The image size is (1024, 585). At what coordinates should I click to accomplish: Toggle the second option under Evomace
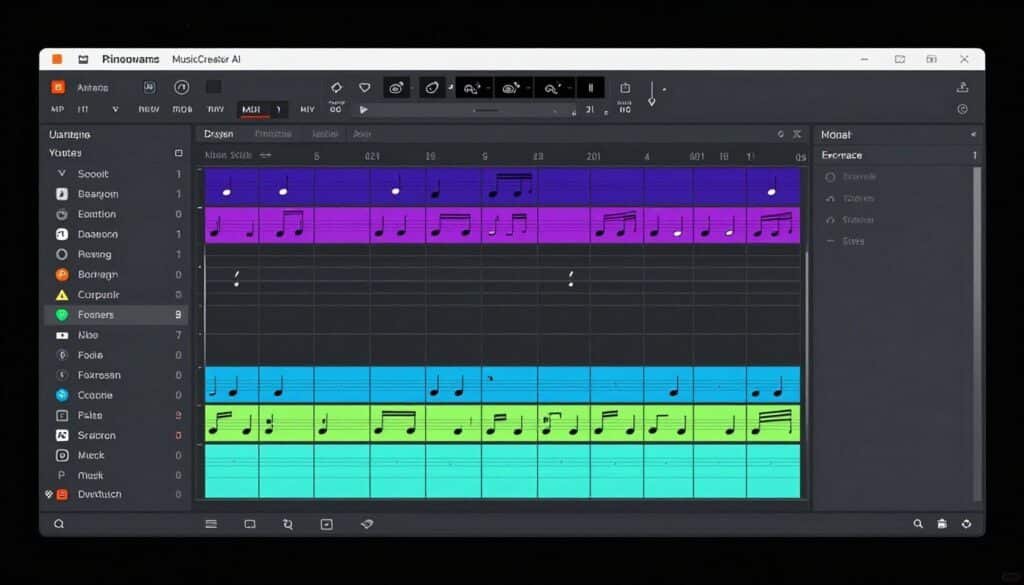pos(830,198)
